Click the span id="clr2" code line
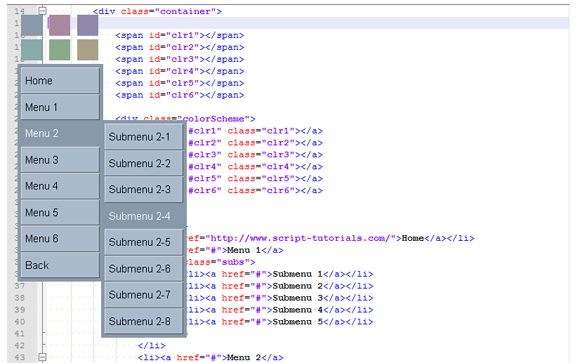 180,47
